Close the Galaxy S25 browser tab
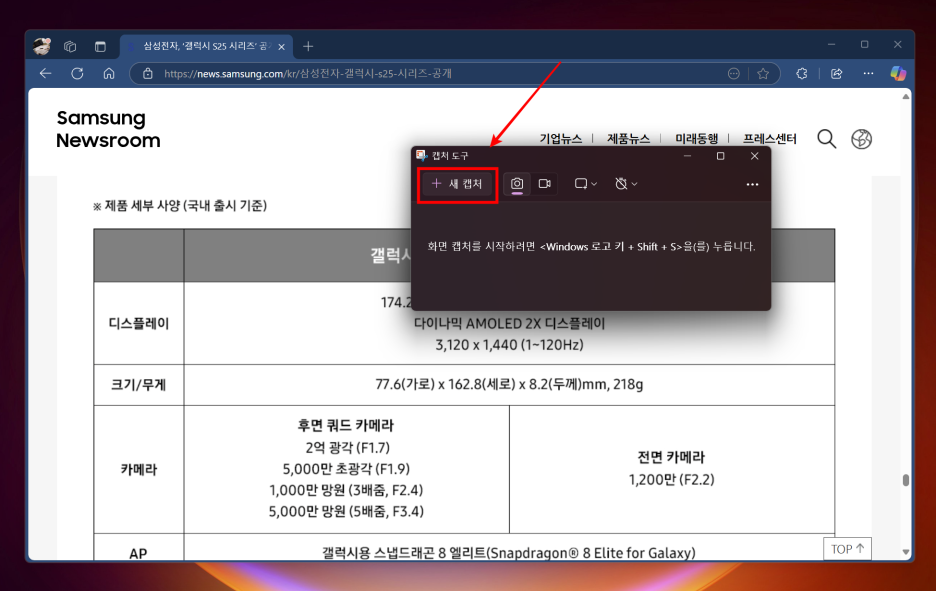This screenshot has height=591, width=936. click(282, 47)
